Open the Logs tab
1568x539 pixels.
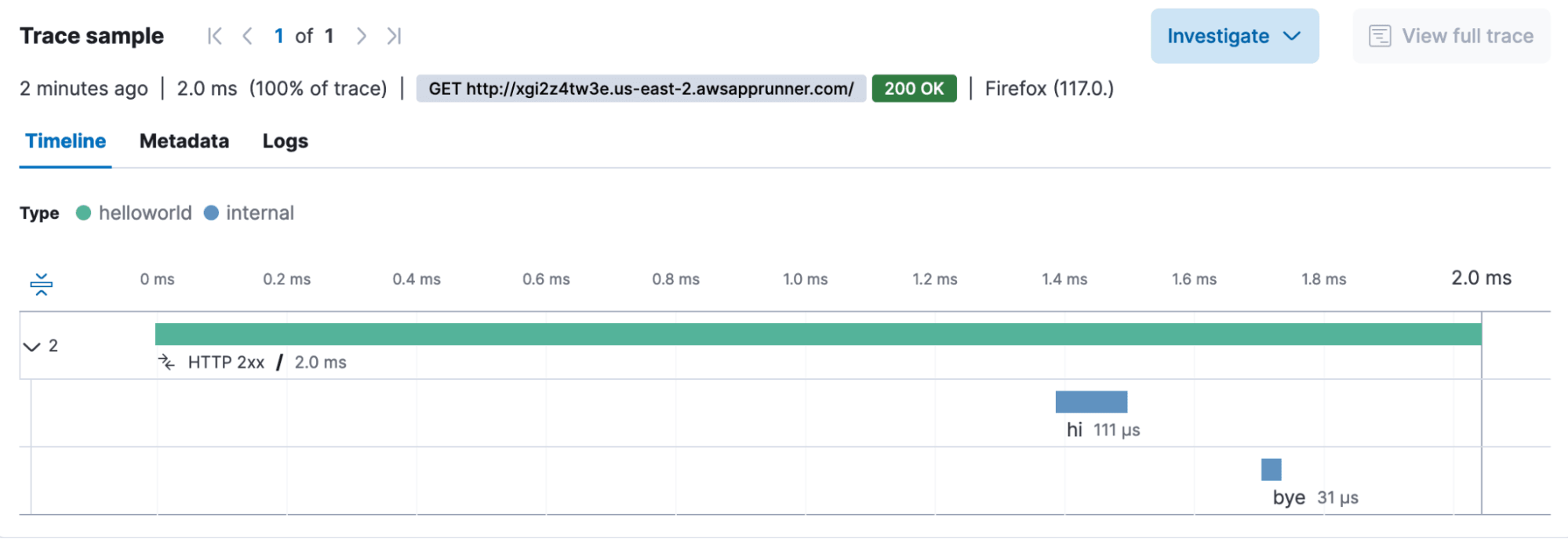tap(285, 141)
